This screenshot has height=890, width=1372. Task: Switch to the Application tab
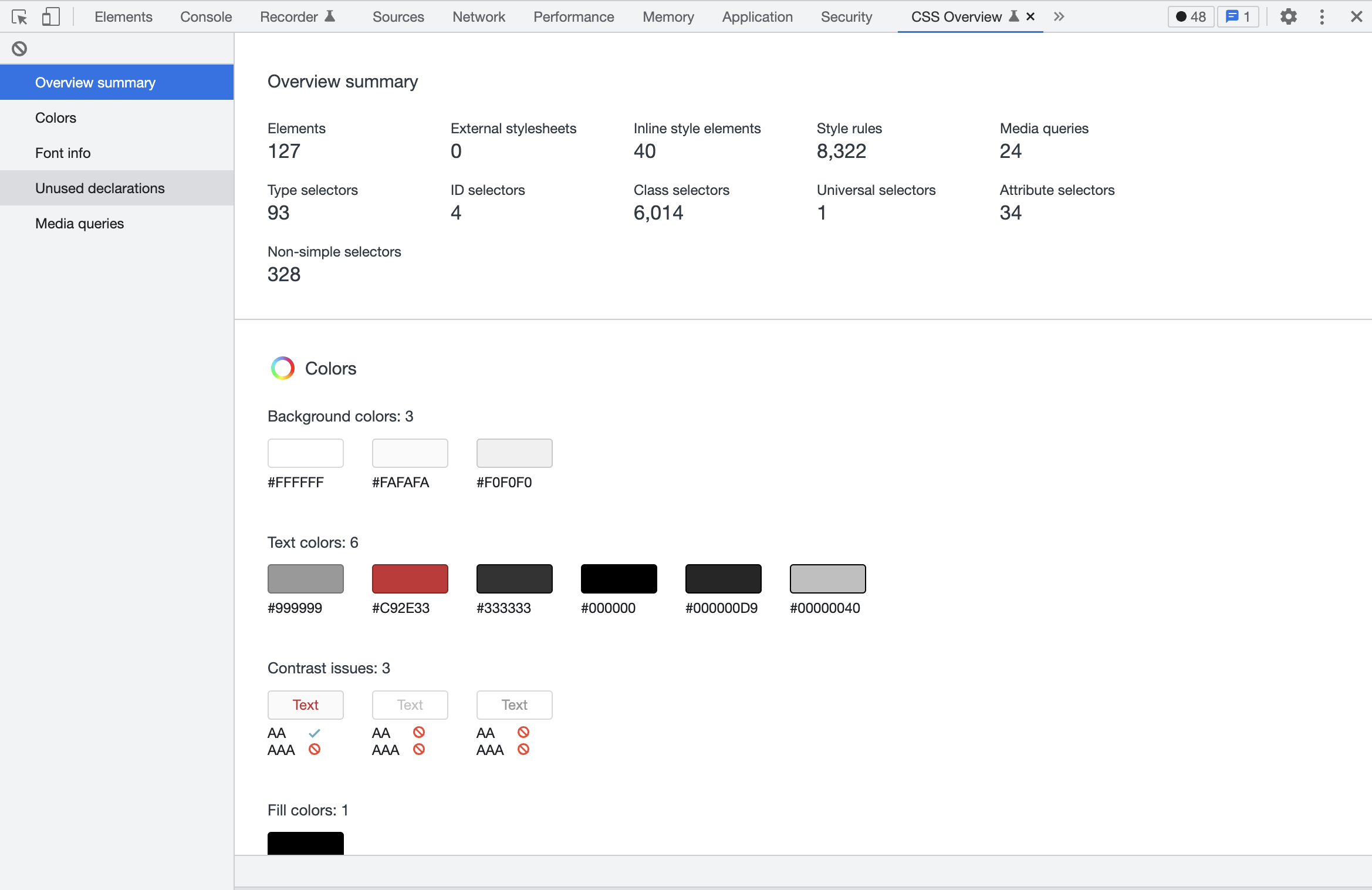[x=757, y=17]
